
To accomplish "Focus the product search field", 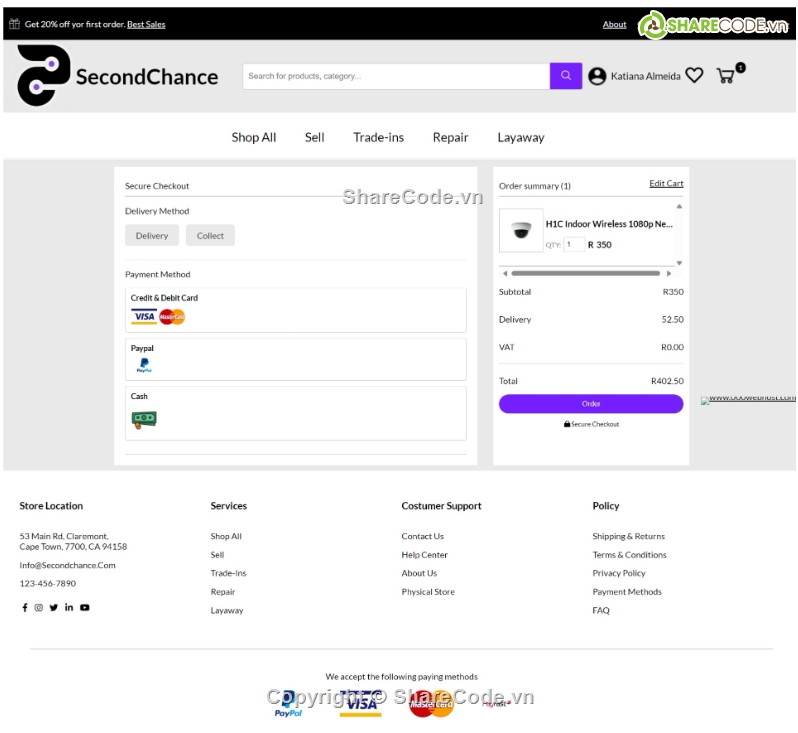I will coord(396,76).
